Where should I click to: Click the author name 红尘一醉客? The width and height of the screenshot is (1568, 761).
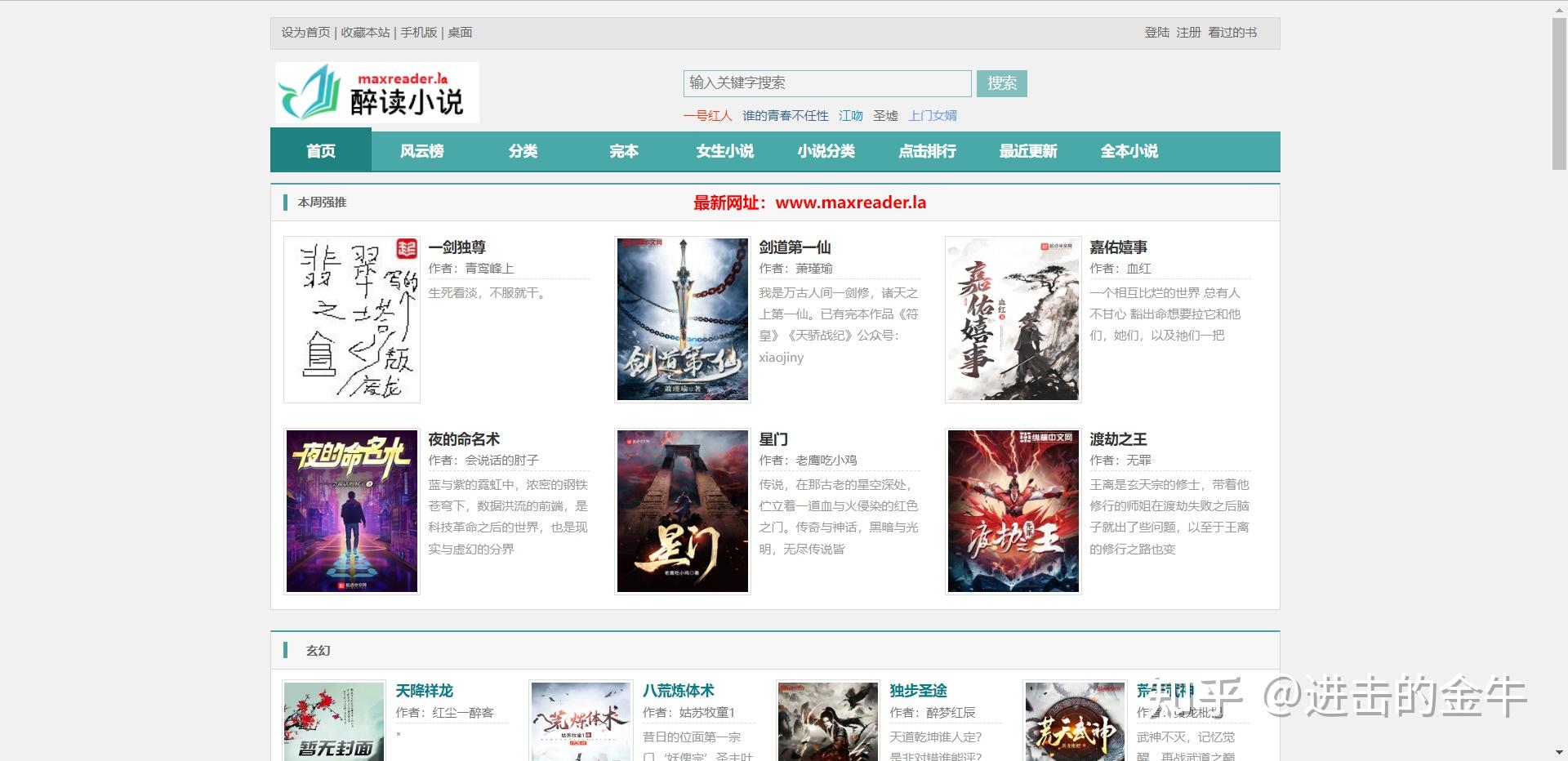point(463,713)
